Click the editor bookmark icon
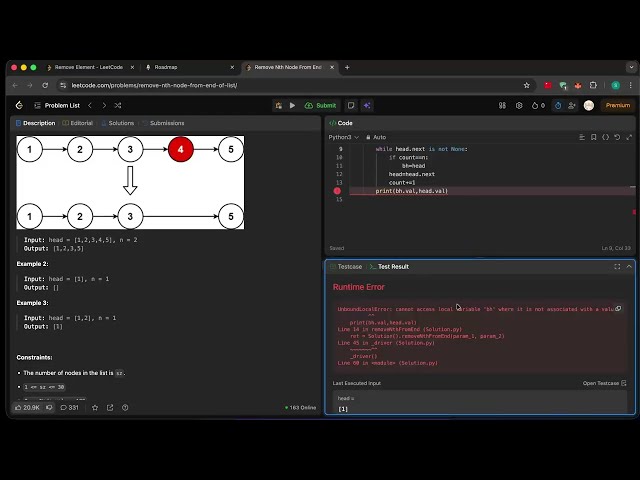The width and height of the screenshot is (640, 480). pyautogui.click(x=594, y=137)
